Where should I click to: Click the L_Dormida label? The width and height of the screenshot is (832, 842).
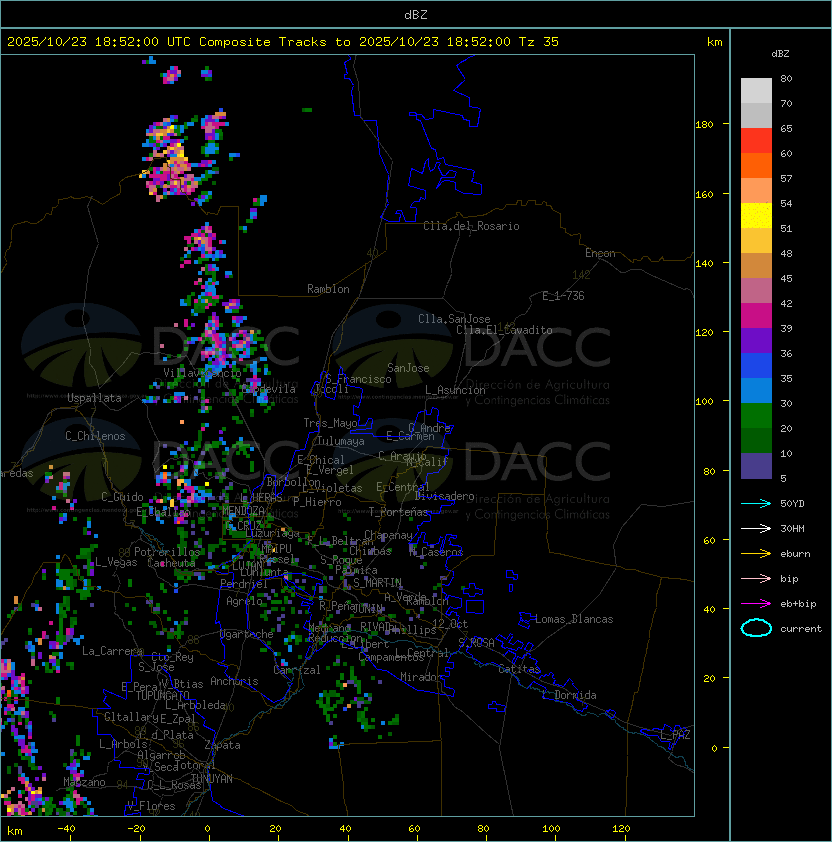(x=569, y=695)
